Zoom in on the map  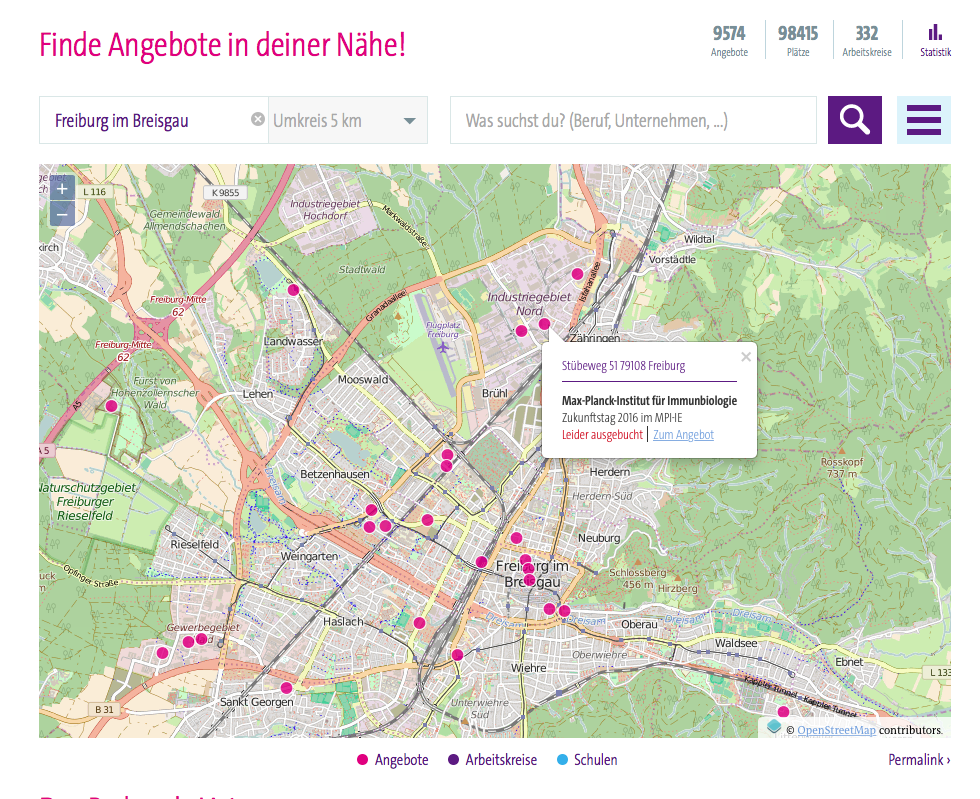(x=62, y=189)
